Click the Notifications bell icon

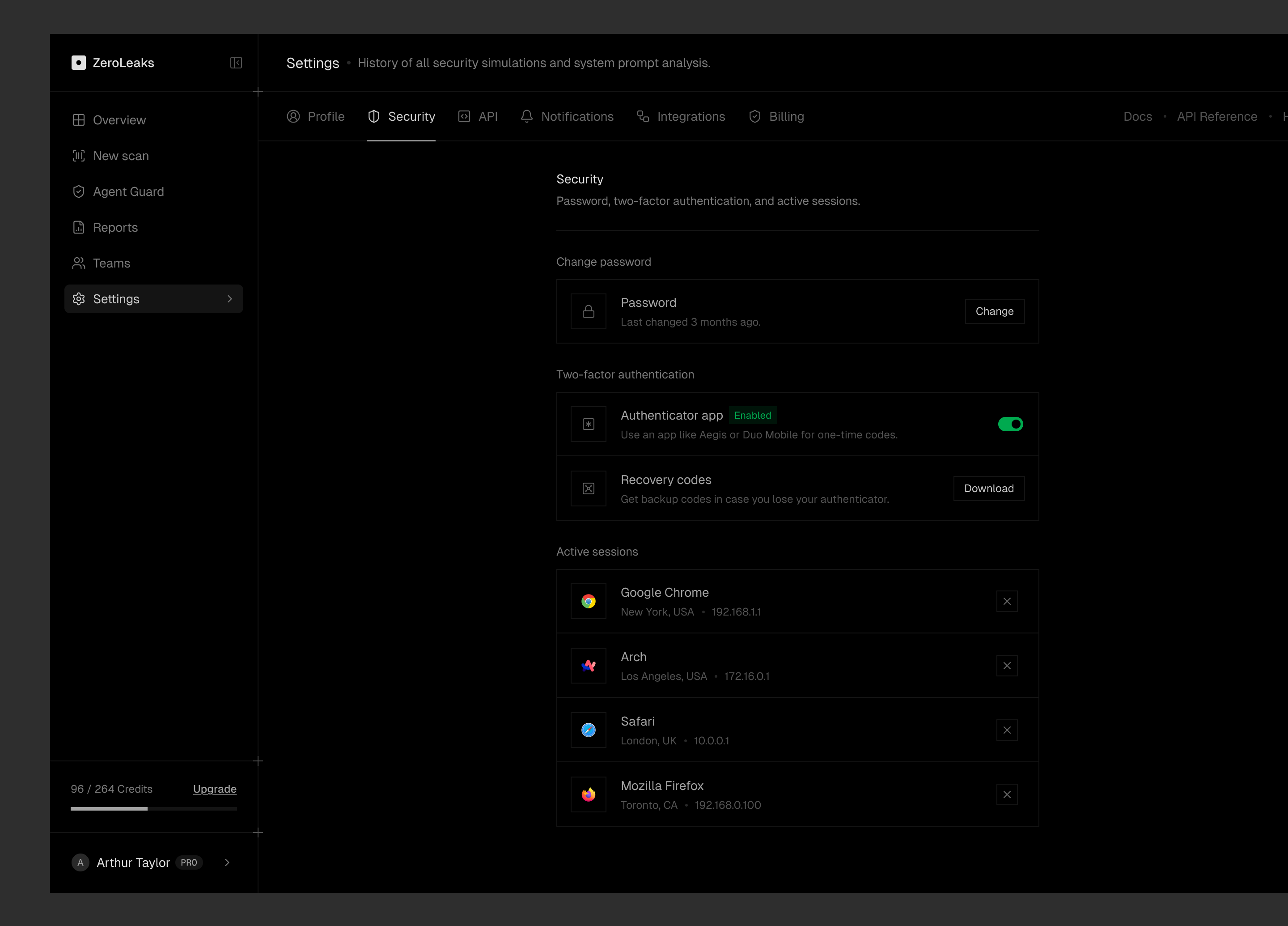click(x=527, y=116)
